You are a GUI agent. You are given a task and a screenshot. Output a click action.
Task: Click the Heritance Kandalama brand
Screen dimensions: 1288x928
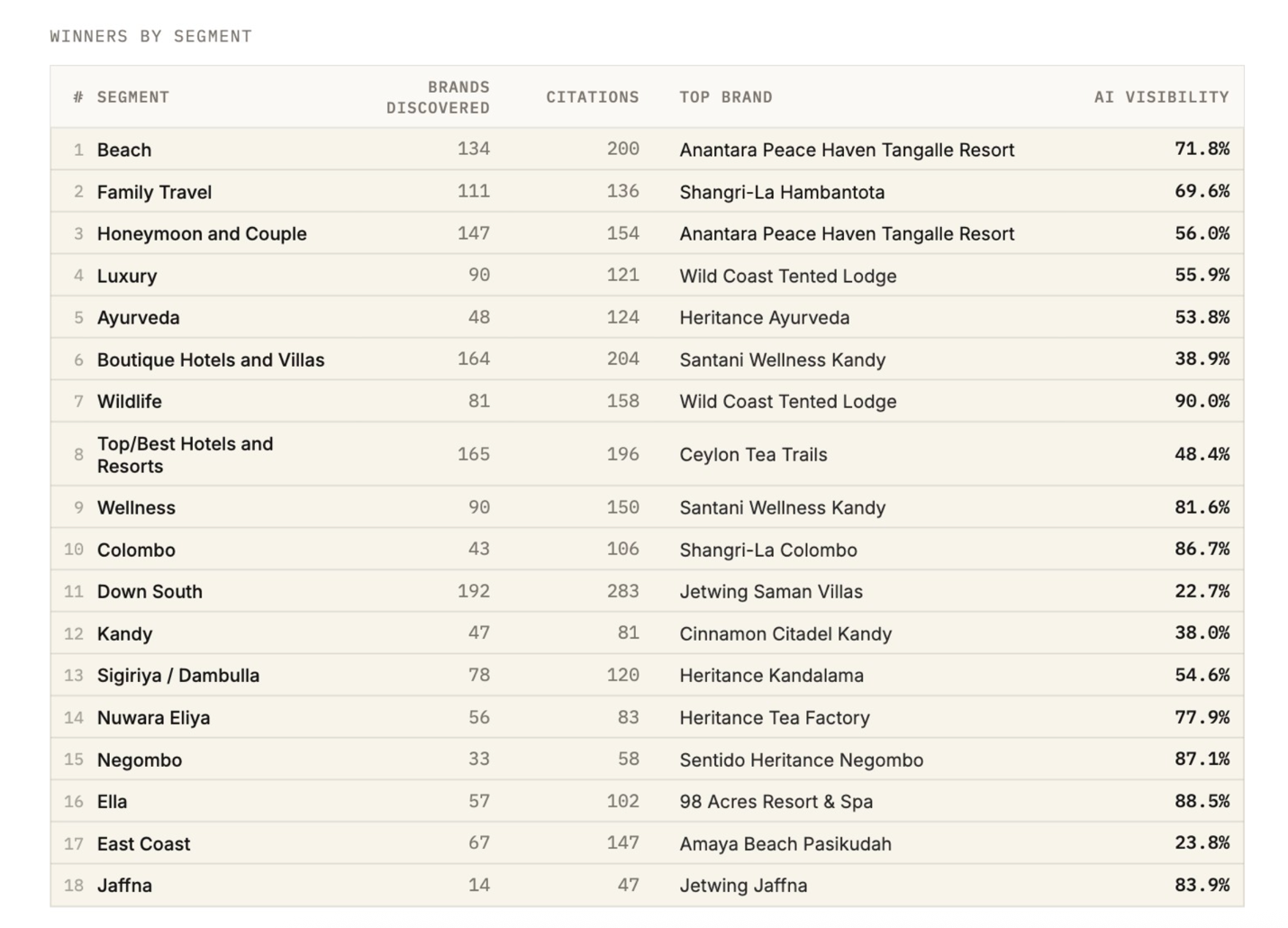coord(771,675)
